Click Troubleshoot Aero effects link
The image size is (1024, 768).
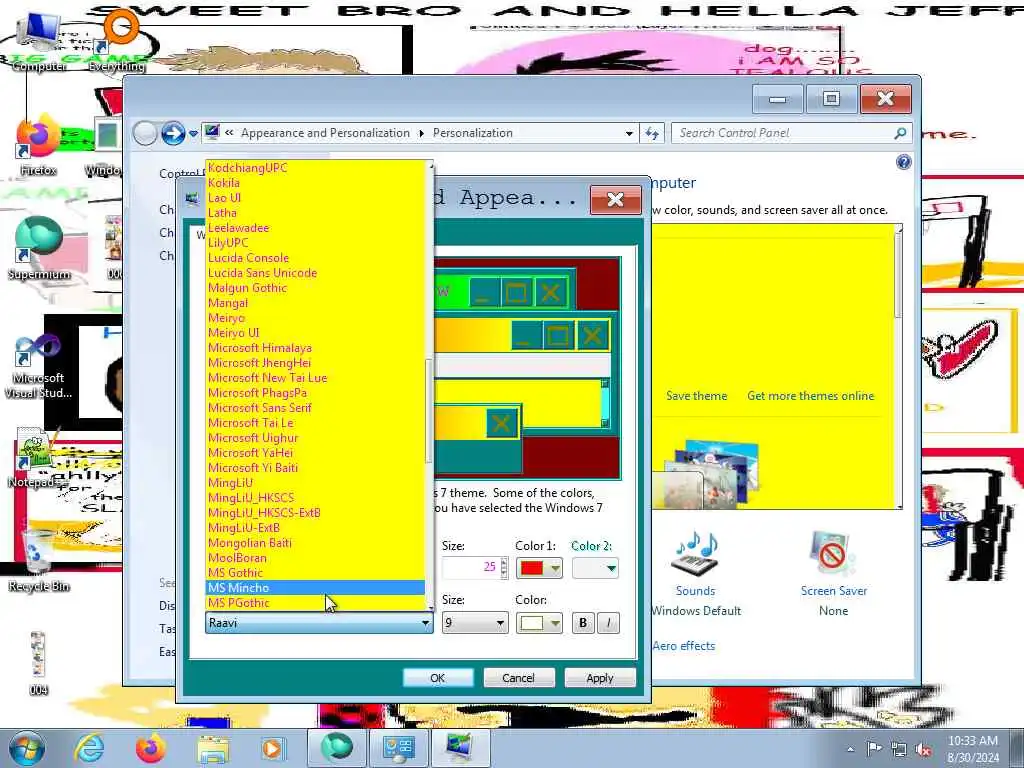point(683,646)
